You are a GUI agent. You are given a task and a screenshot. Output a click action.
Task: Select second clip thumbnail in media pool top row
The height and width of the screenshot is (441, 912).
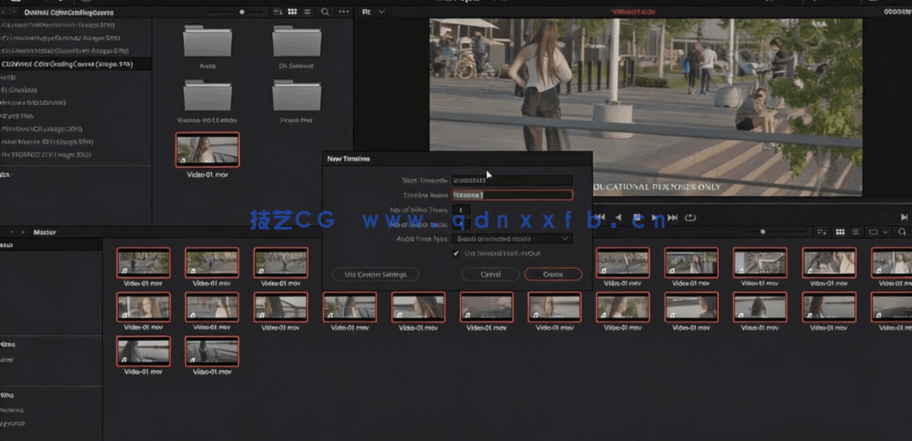point(212,262)
